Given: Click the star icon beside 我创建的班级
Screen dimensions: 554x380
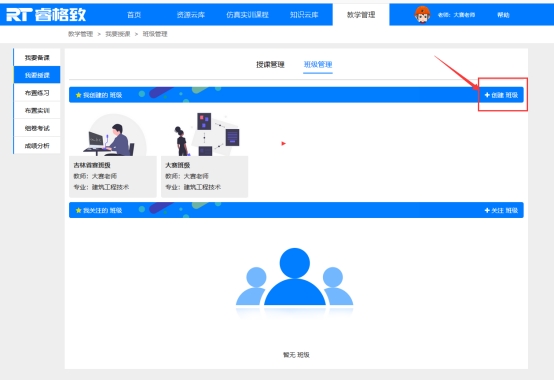Looking at the screenshot, I should [78, 95].
